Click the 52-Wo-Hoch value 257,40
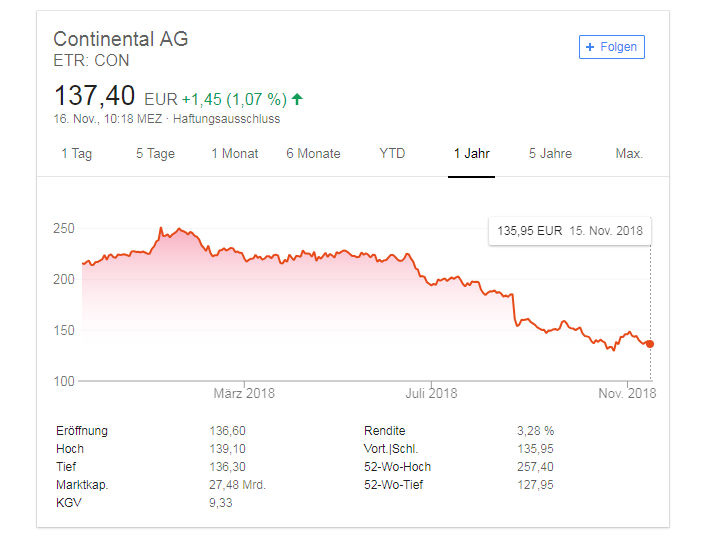The width and height of the screenshot is (717, 537). [x=535, y=467]
